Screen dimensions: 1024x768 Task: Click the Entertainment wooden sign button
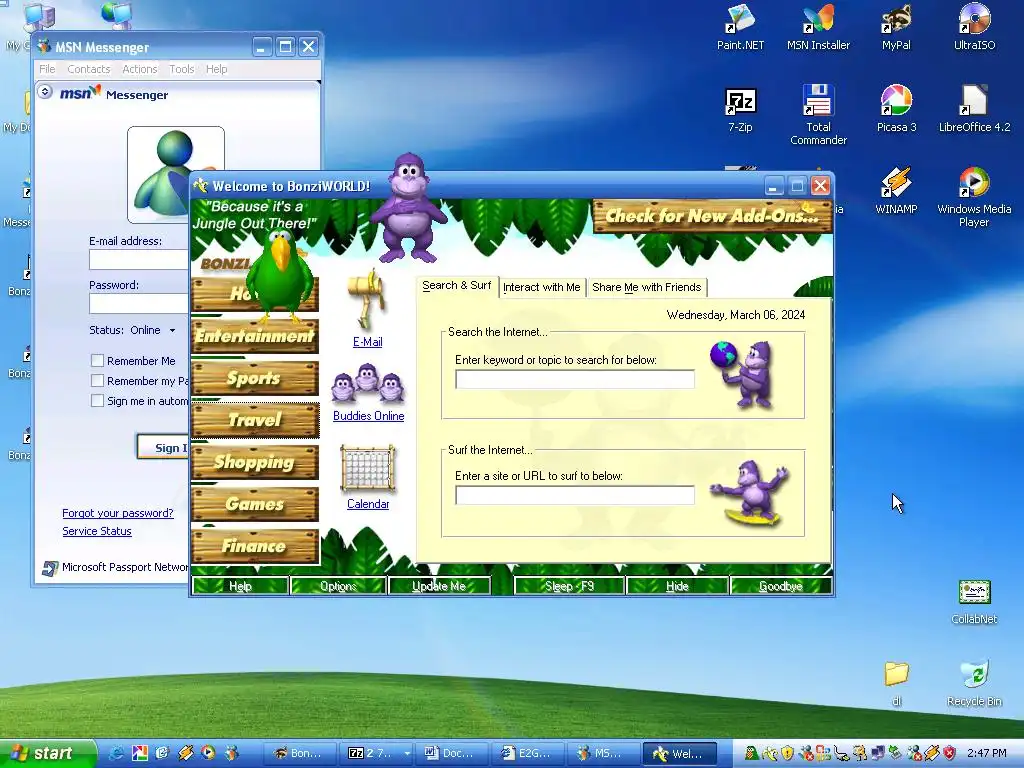255,336
